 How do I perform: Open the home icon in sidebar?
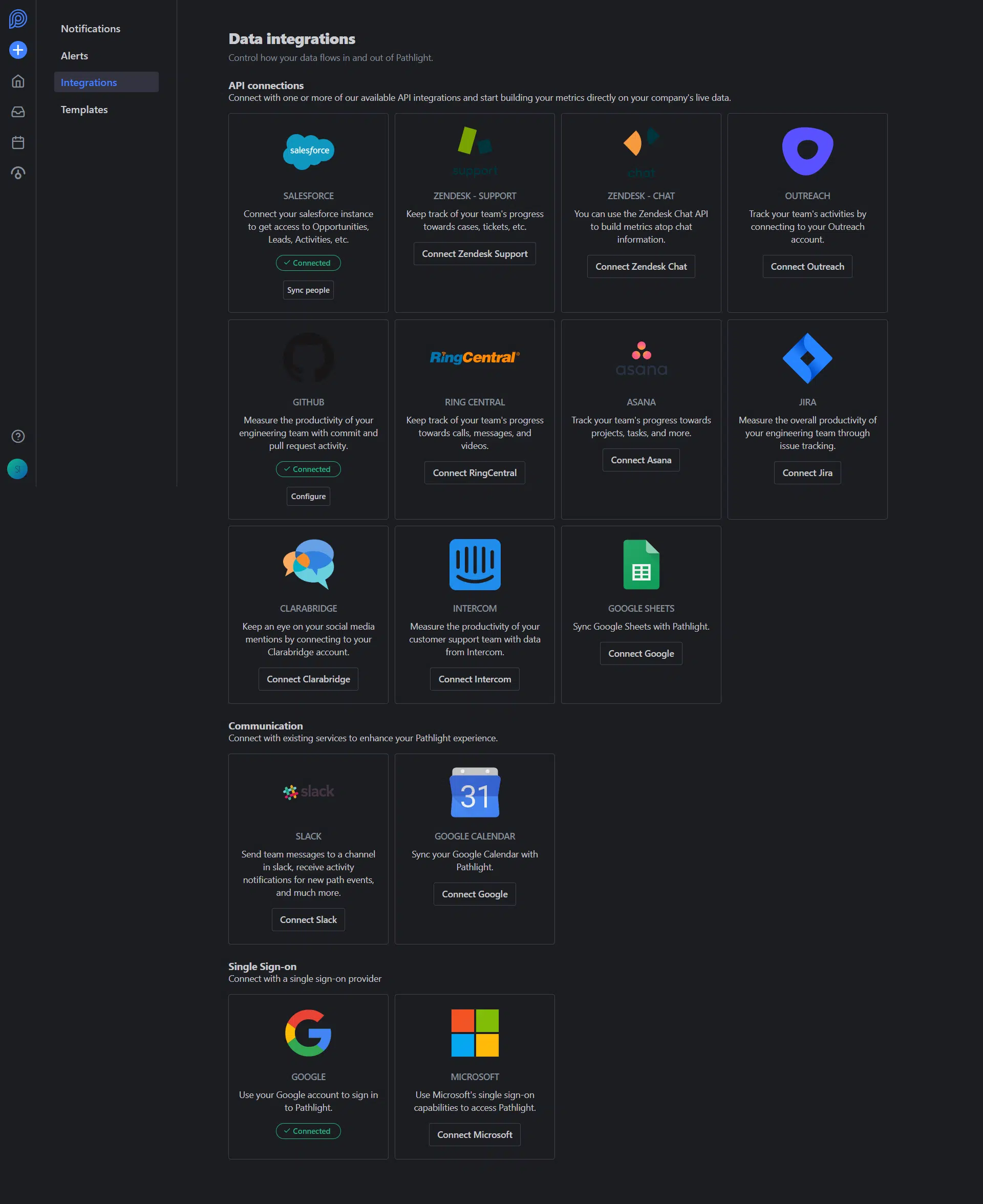pos(17,81)
